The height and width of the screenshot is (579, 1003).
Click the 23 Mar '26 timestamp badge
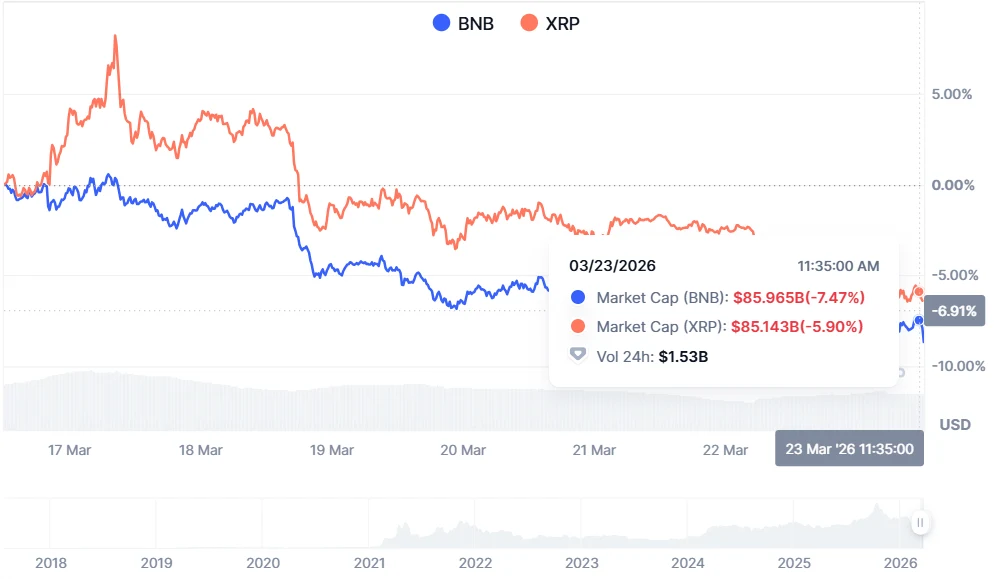click(x=849, y=448)
